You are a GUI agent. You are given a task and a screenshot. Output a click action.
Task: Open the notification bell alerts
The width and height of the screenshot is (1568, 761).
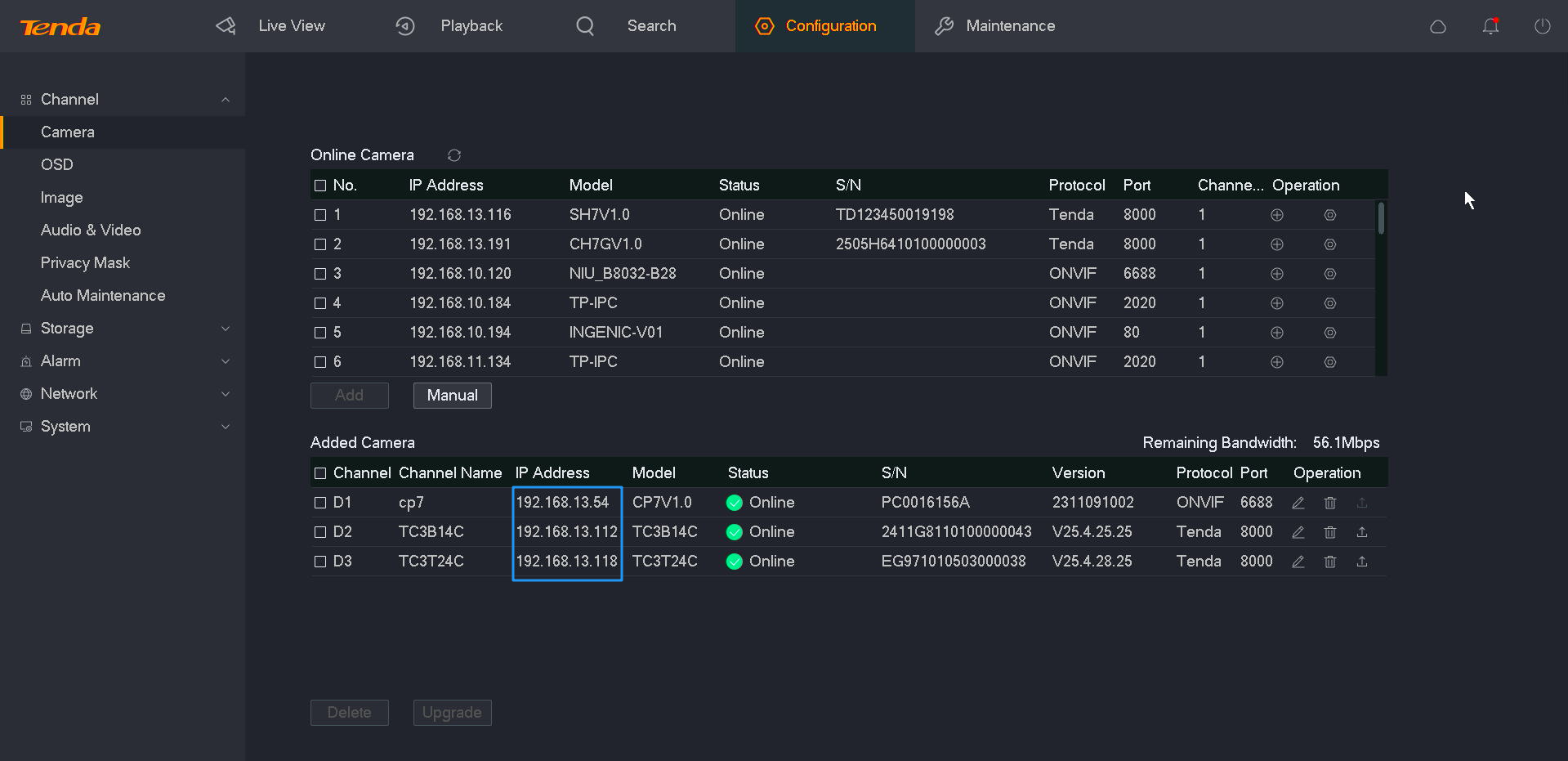point(1490,26)
